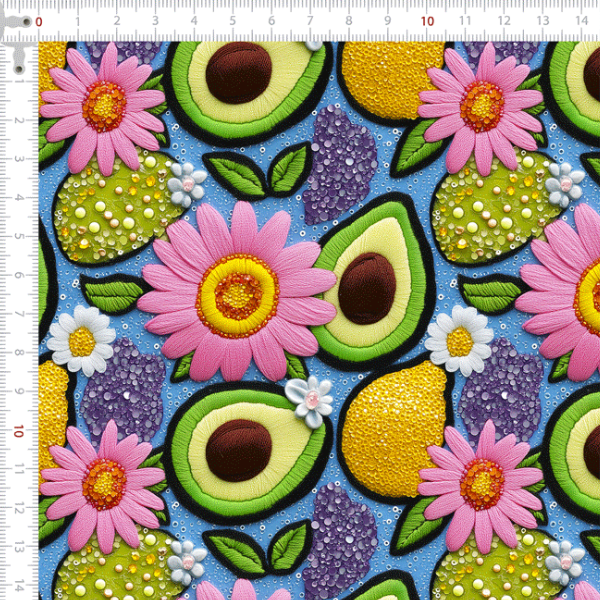The width and height of the screenshot is (600, 600).
Task: Click the number 5 on the horizontal ruler
Action: [x=233, y=21]
